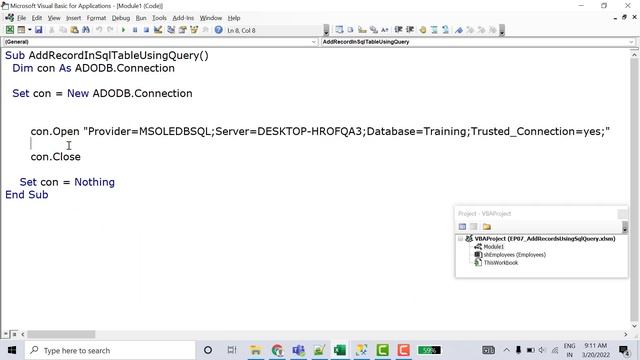The height and width of the screenshot is (360, 640).
Task: Click the Undo toolbar icon
Action: pyautogui.click(x=99, y=30)
